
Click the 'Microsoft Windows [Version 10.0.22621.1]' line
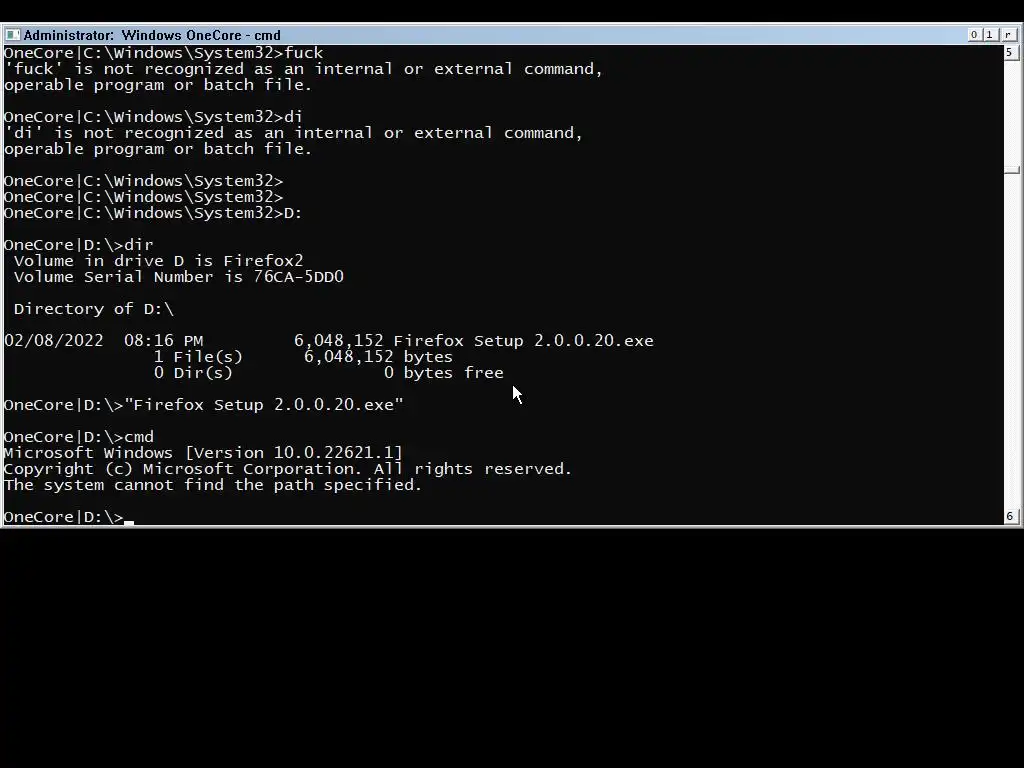pyautogui.click(x=203, y=453)
